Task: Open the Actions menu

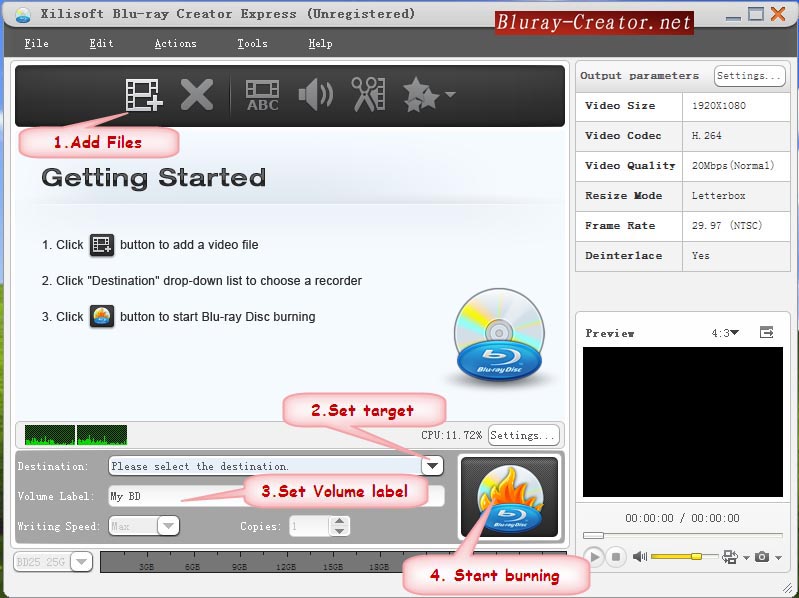Action: 175,44
